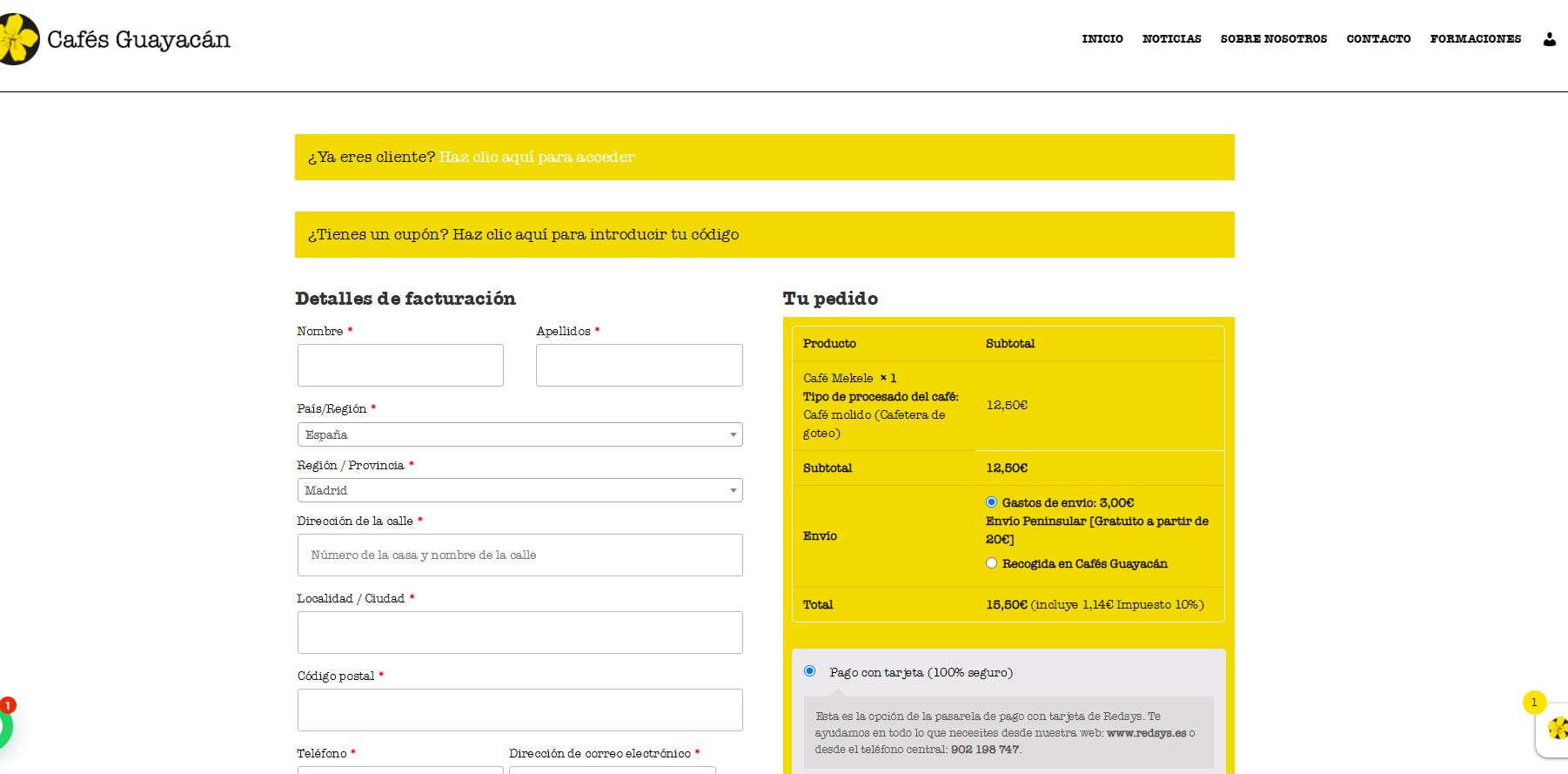Click the Cafés Guayacán site title
This screenshot has height=774, width=1568.
tap(138, 40)
